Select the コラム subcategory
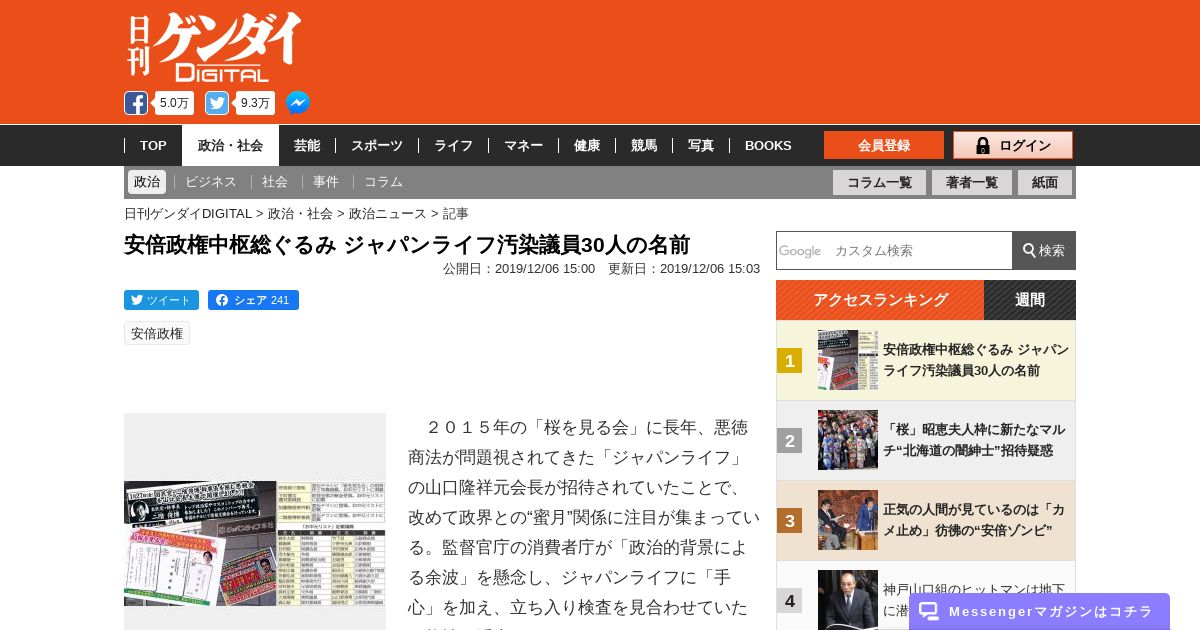This screenshot has height=630, width=1200. coord(383,182)
